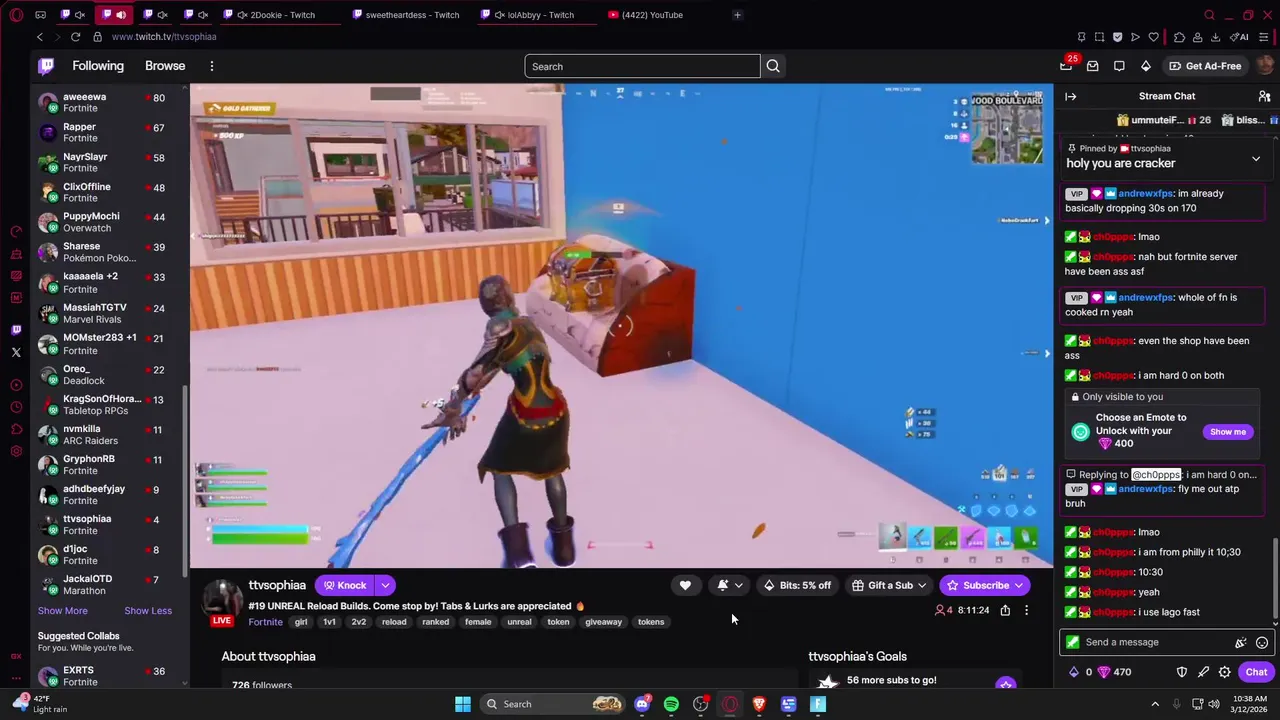This screenshot has height=720, width=1280.
Task: Open the Browse page link
Action: (x=165, y=66)
